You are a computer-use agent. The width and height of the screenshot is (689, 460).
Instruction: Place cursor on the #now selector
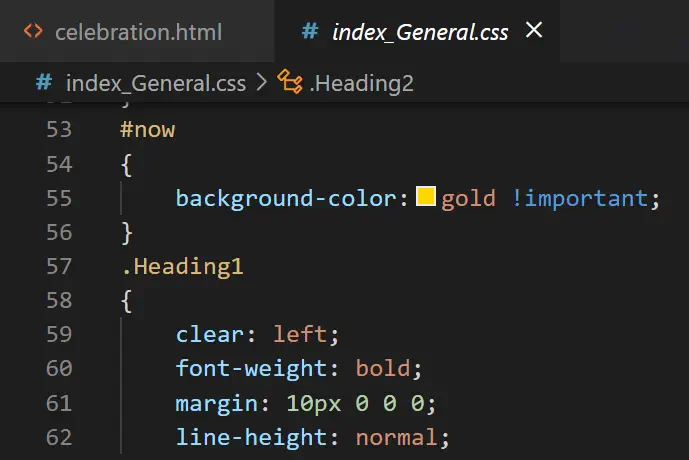(148, 130)
